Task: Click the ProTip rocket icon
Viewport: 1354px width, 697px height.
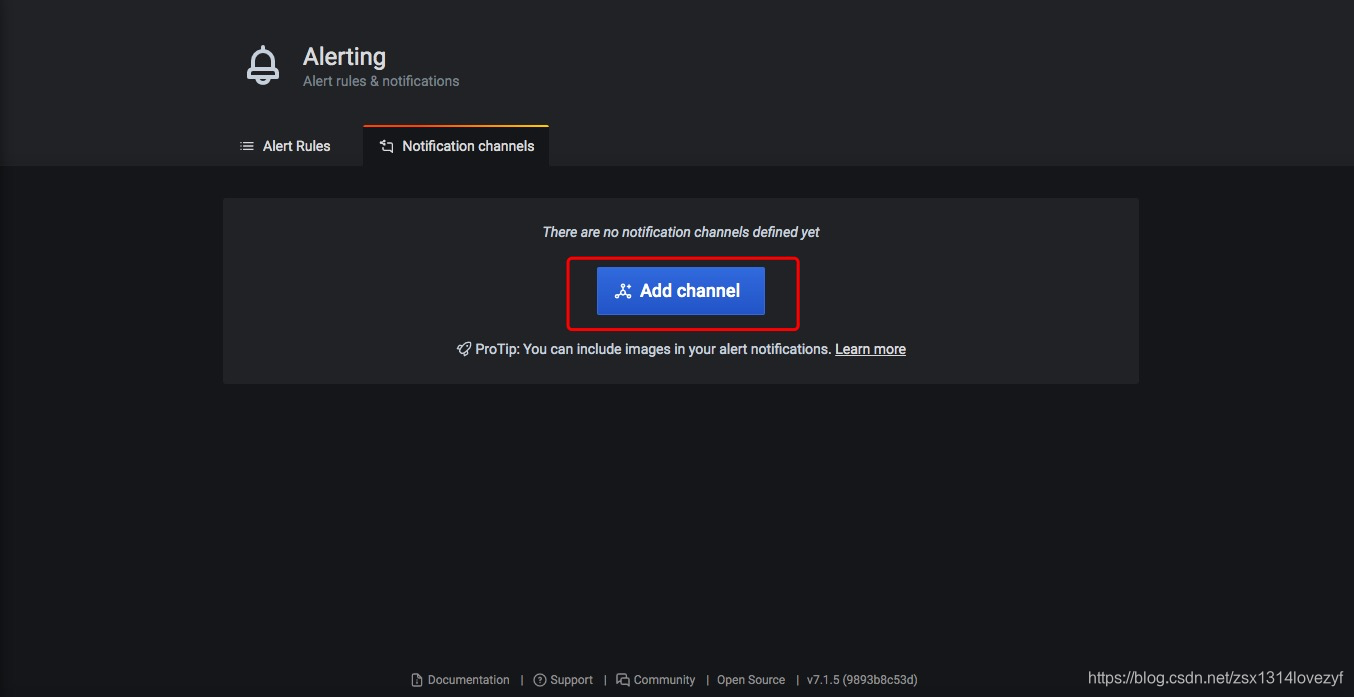Action: [464, 349]
